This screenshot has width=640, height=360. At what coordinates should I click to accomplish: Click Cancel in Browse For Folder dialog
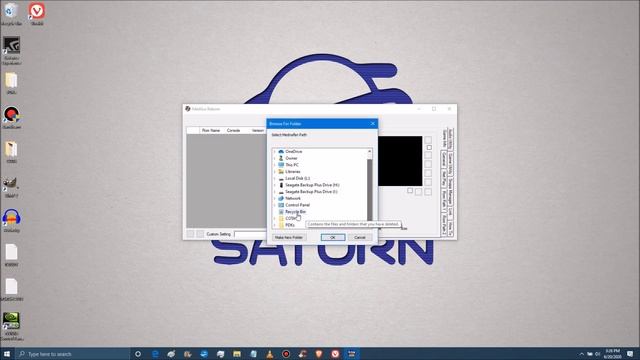360,237
